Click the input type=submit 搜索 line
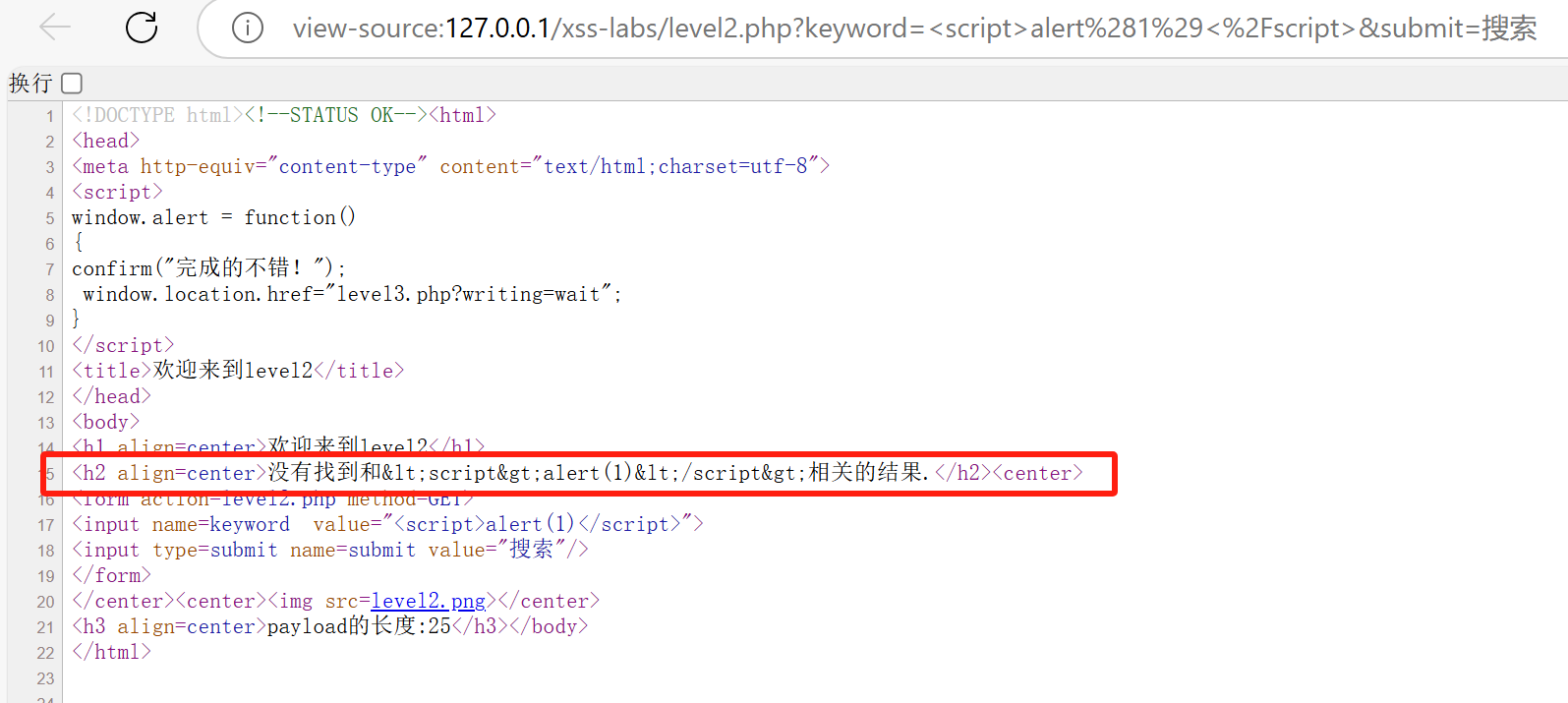Screen dimensions: 1568x703 (330, 550)
